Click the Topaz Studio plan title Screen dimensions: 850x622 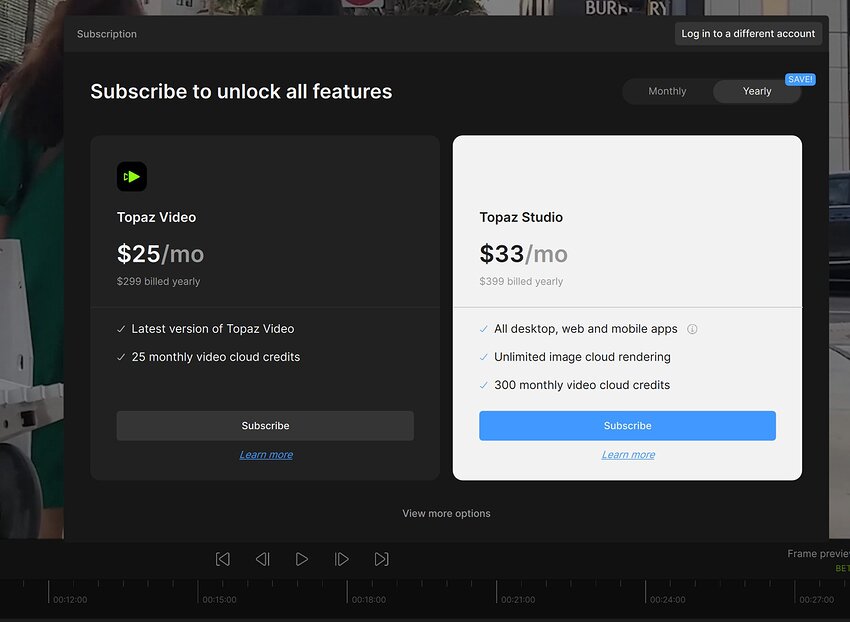pos(521,217)
